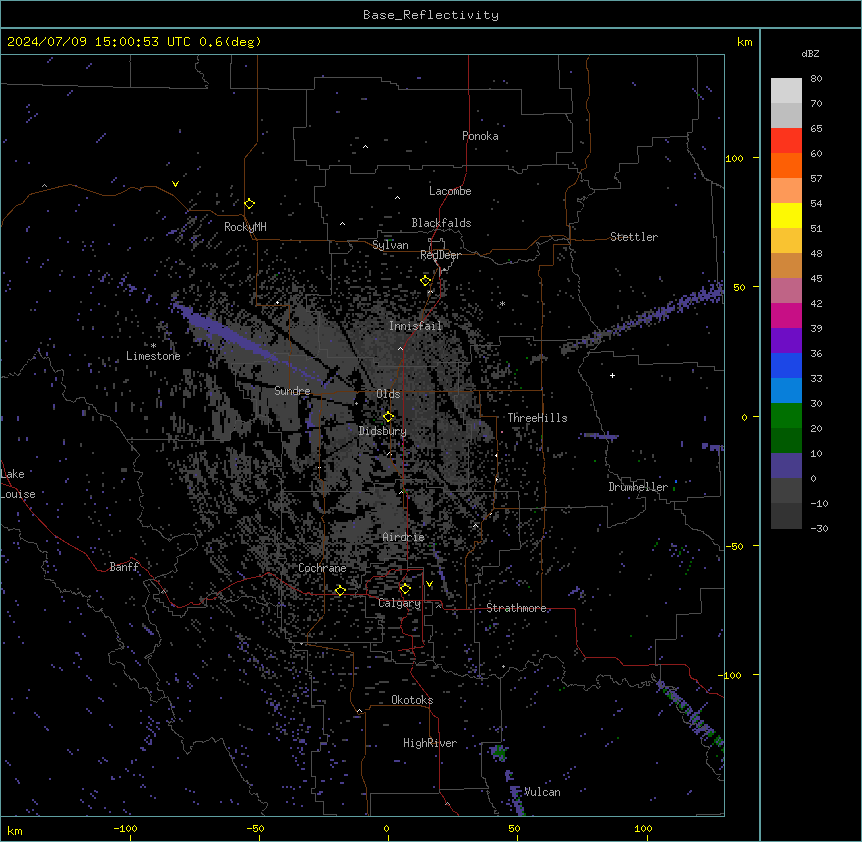Select the Lacombe city label

coord(450,191)
